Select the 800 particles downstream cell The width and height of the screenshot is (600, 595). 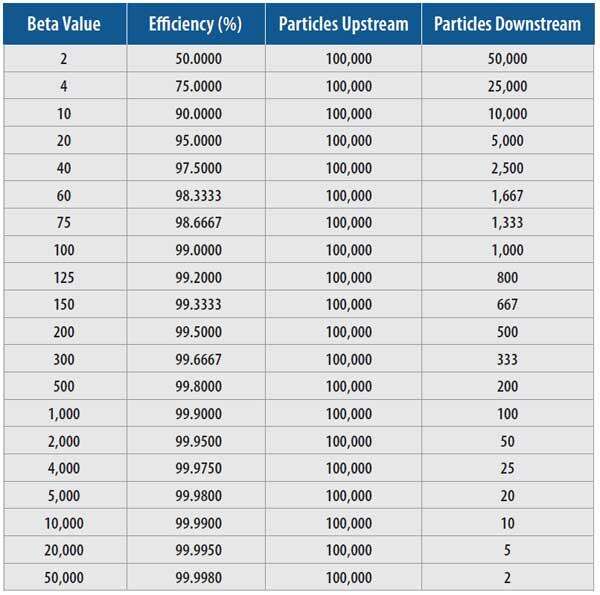pyautogui.click(x=507, y=277)
